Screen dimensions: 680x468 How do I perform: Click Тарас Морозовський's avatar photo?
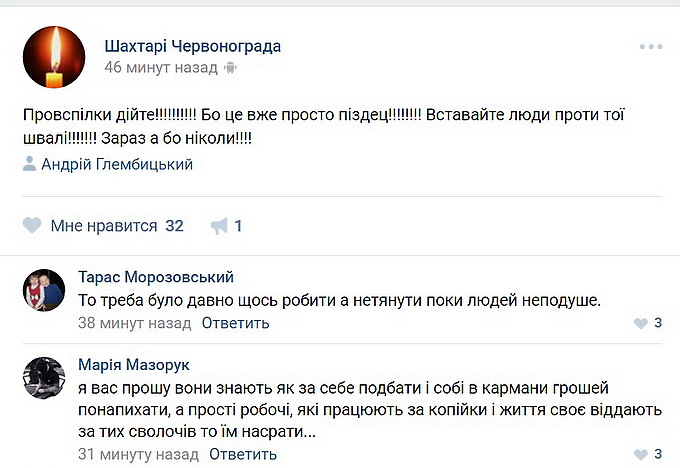tap(44, 291)
